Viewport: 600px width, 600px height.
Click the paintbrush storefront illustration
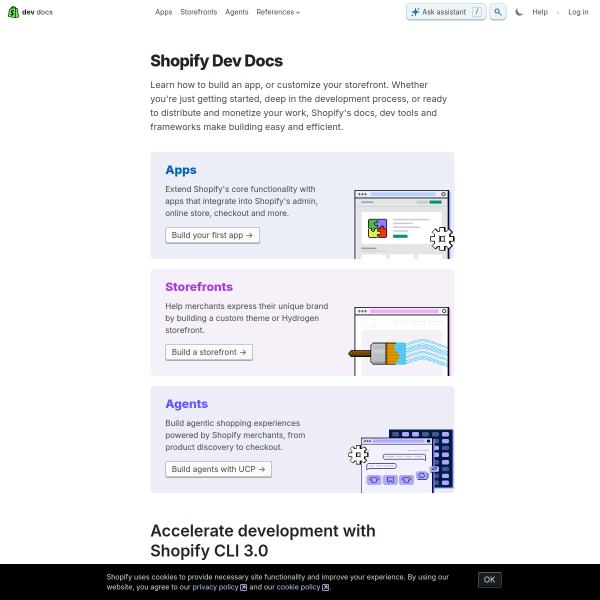pyautogui.click(x=398, y=353)
